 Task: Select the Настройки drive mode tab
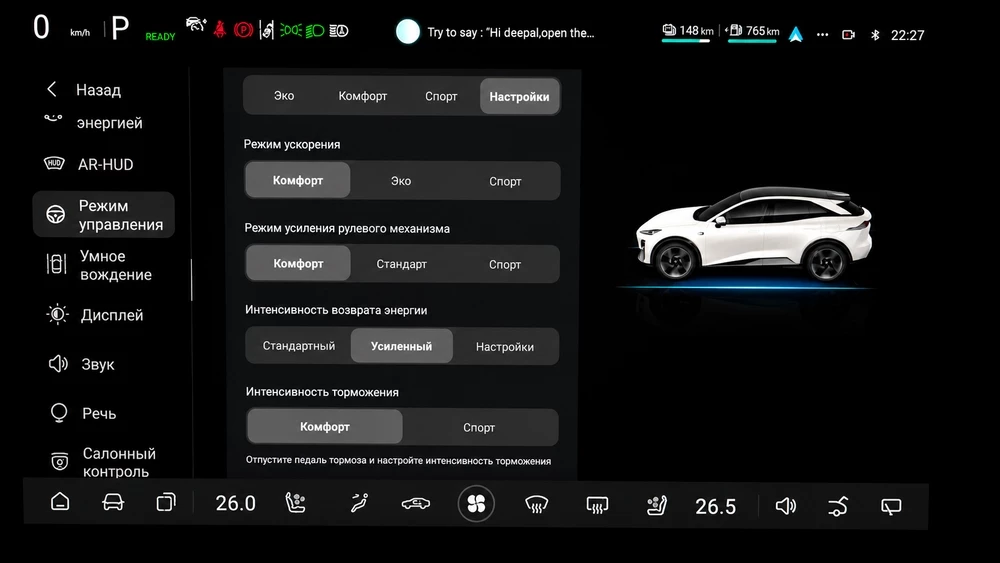click(x=519, y=96)
